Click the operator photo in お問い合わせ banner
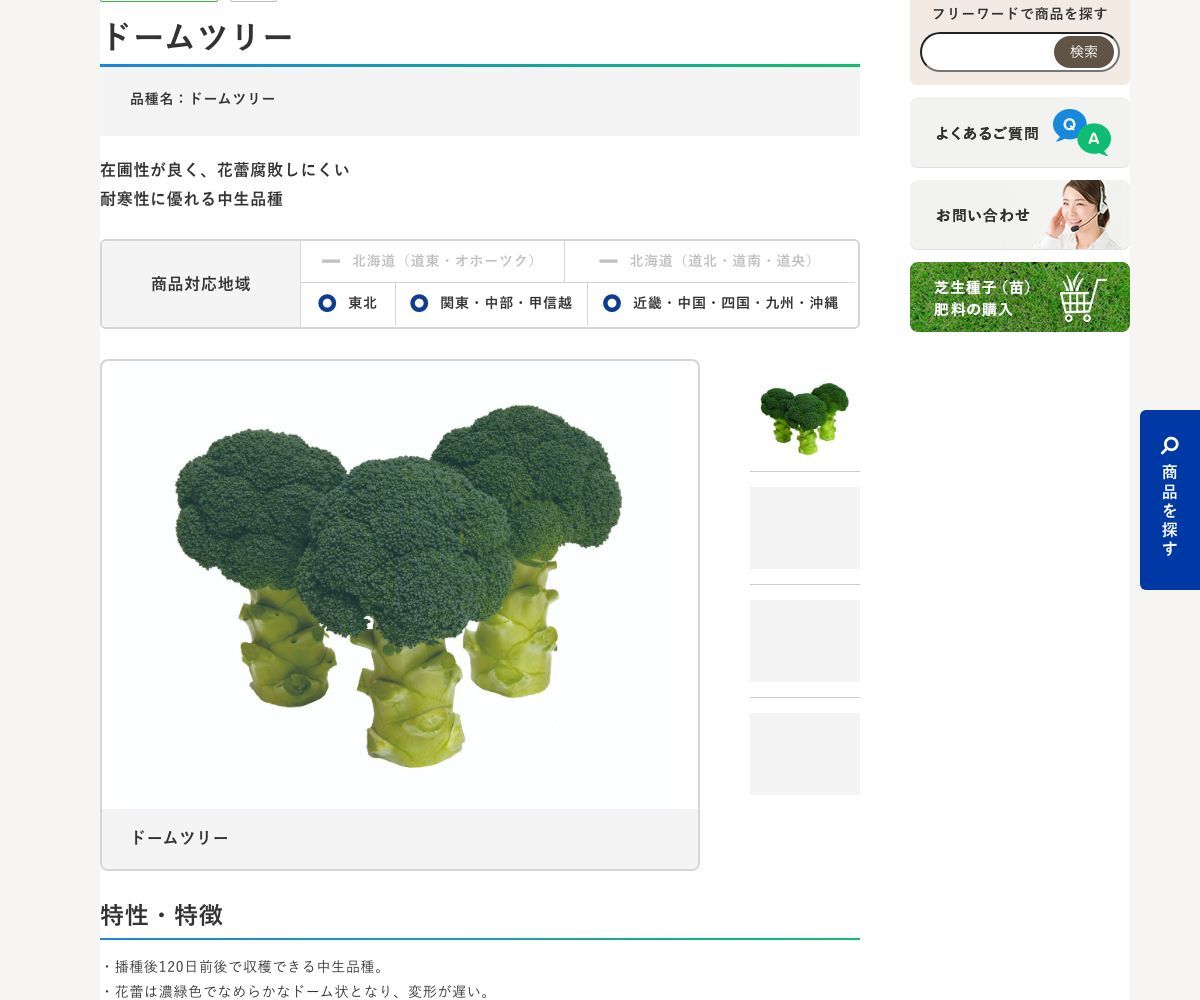This screenshot has height=1000, width=1200. tap(1082, 215)
